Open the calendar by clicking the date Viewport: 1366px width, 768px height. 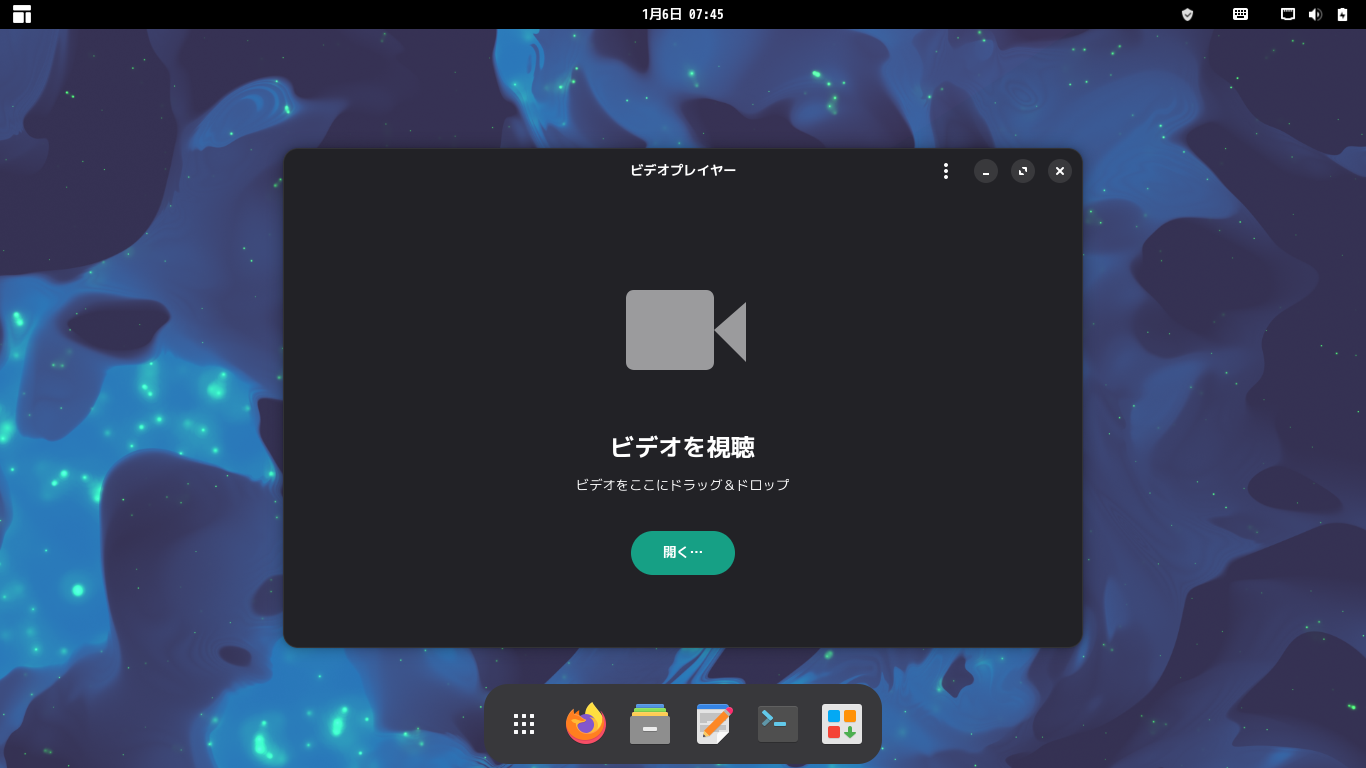tap(683, 14)
